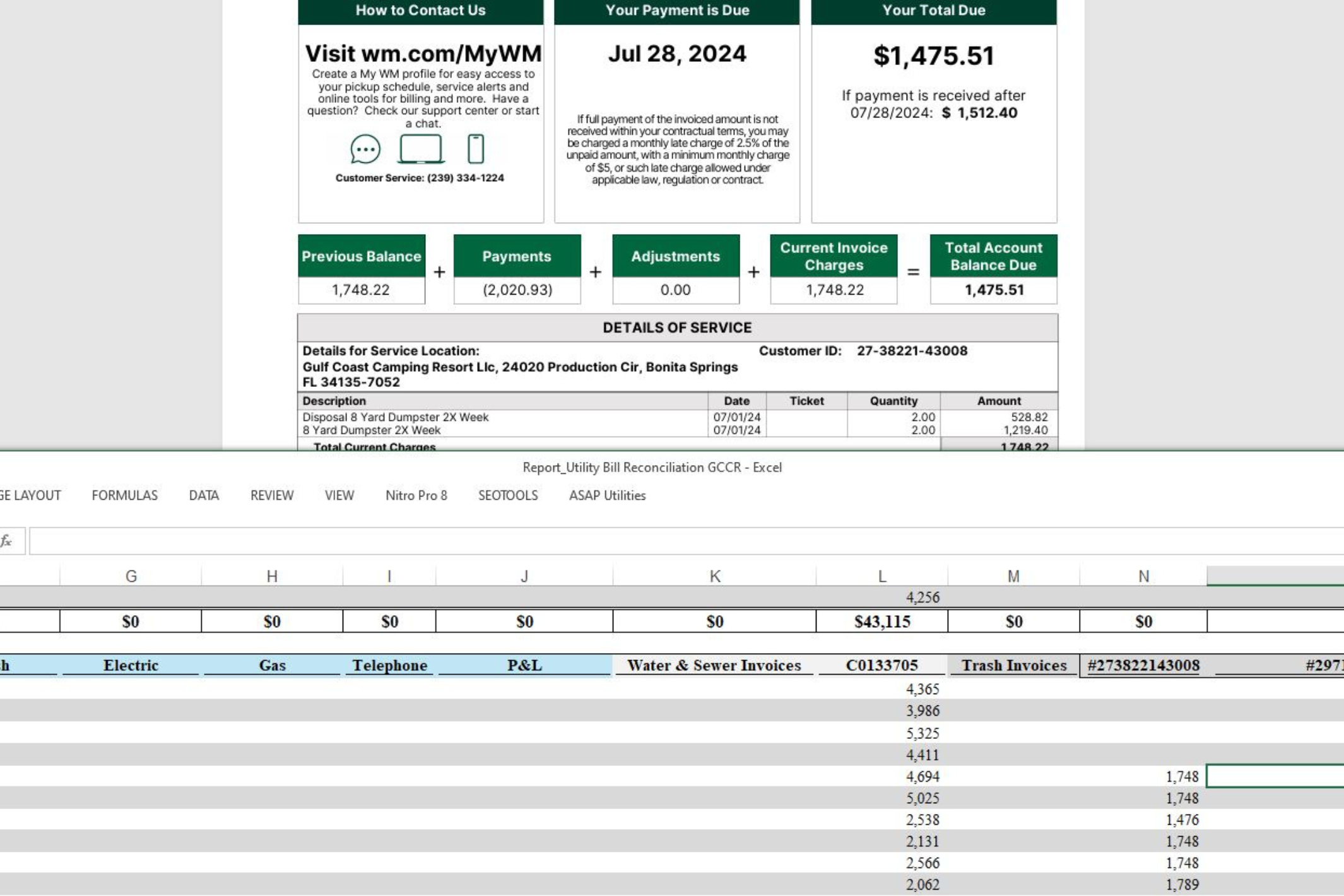1344x896 pixels.
Task: Select the $0 total cell in column K
Action: point(714,622)
